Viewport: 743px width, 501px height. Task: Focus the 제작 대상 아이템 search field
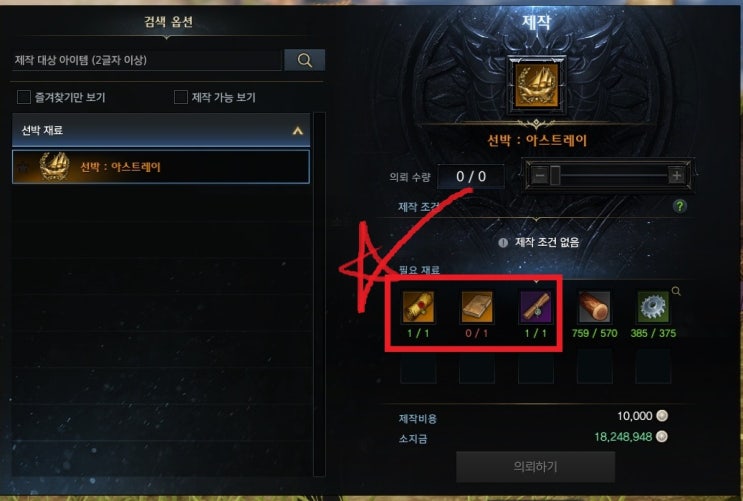[x=147, y=60]
